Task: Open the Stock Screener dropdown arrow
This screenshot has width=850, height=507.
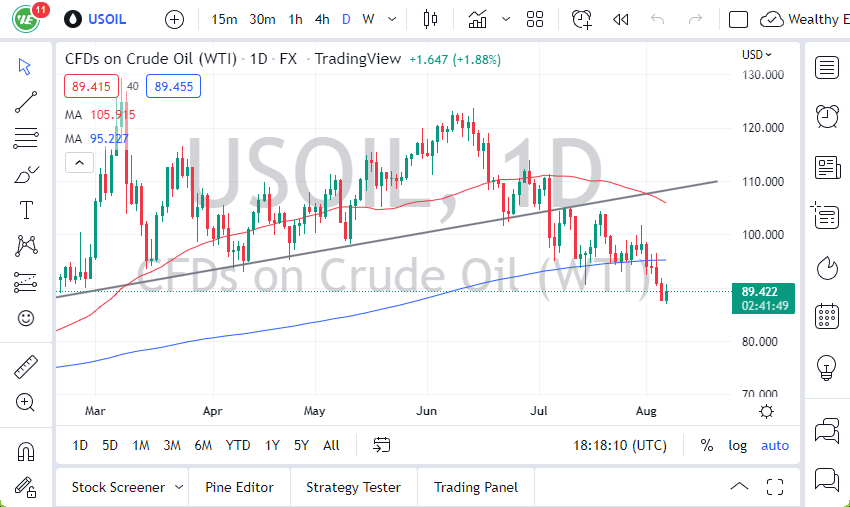Action: (x=179, y=487)
